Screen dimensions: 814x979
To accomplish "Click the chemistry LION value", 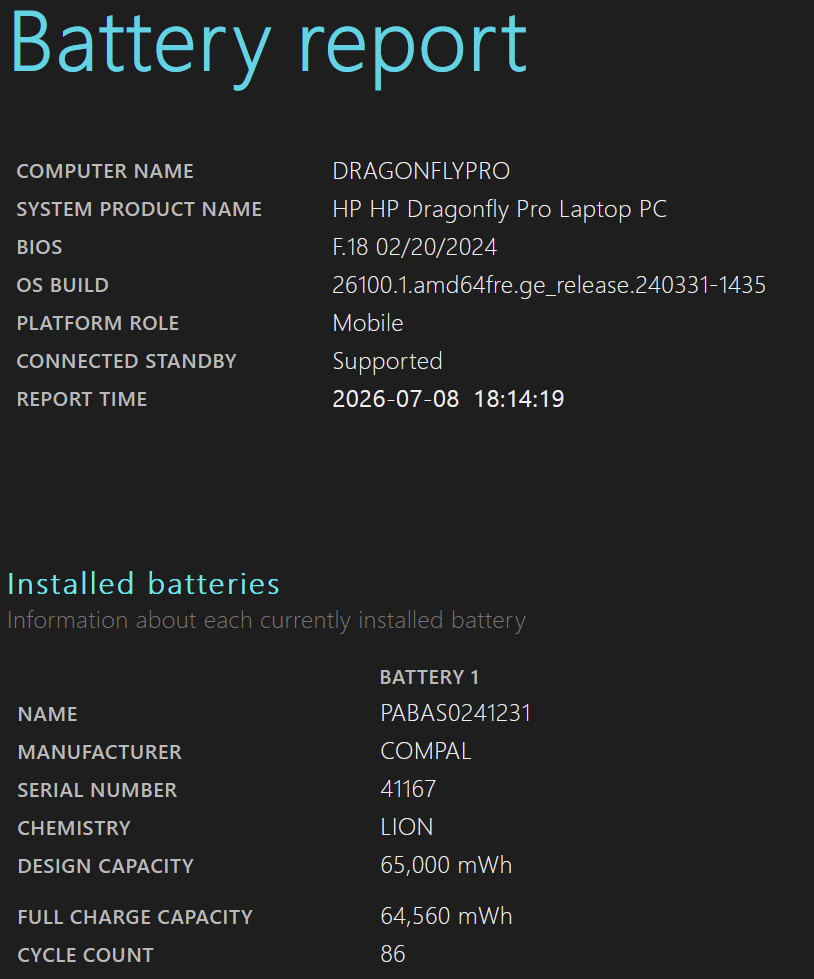I will pyautogui.click(x=406, y=828).
